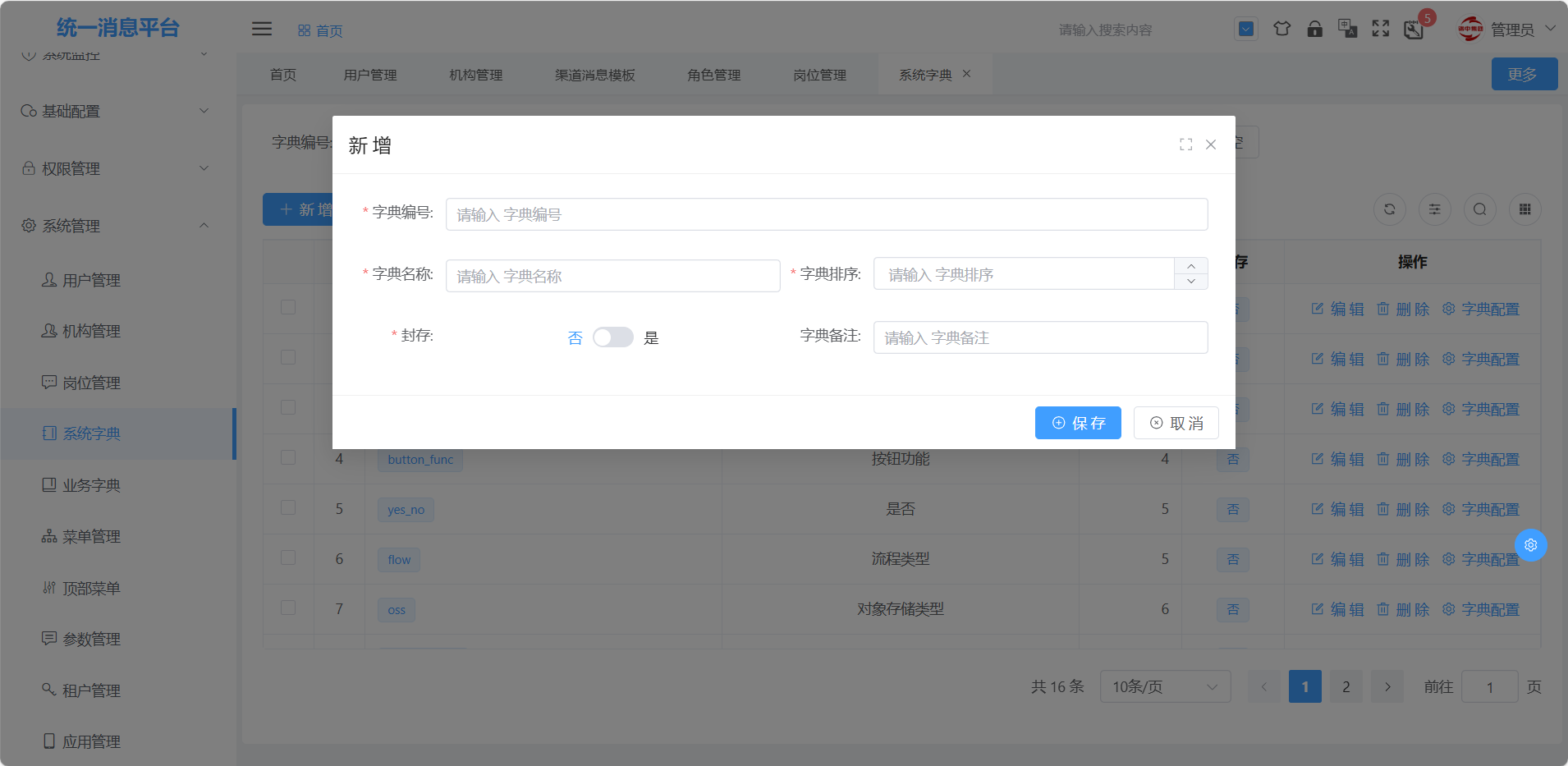The width and height of the screenshot is (1568, 766).
Task: Increase 字典排序 with the up arrow
Action: [1191, 265]
